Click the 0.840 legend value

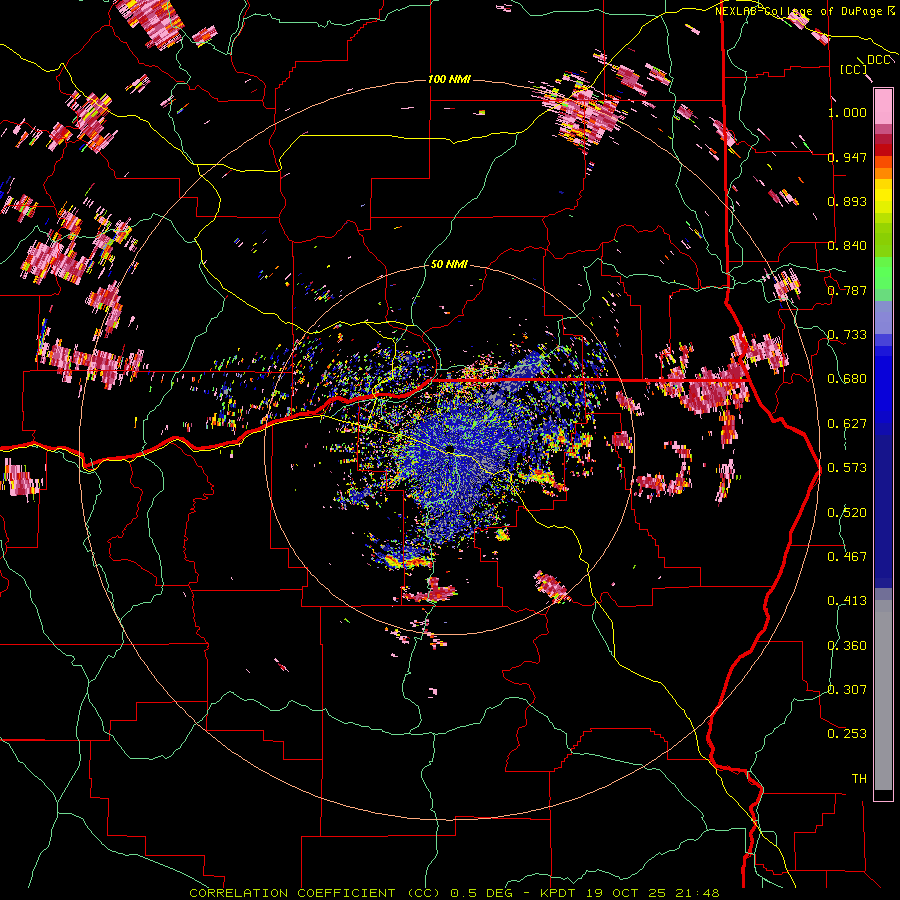847,246
